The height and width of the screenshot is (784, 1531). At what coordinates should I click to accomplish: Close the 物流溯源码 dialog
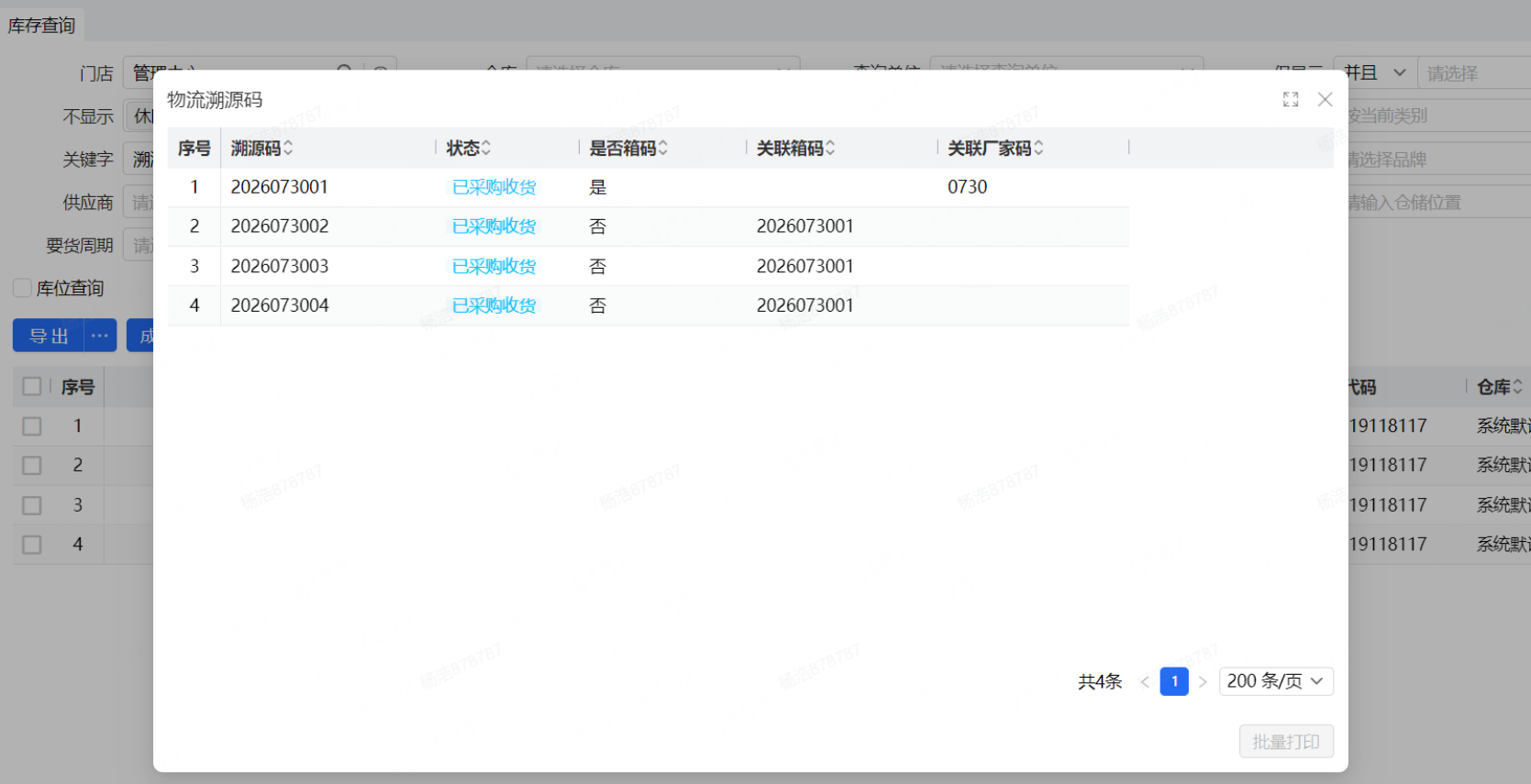(1325, 99)
